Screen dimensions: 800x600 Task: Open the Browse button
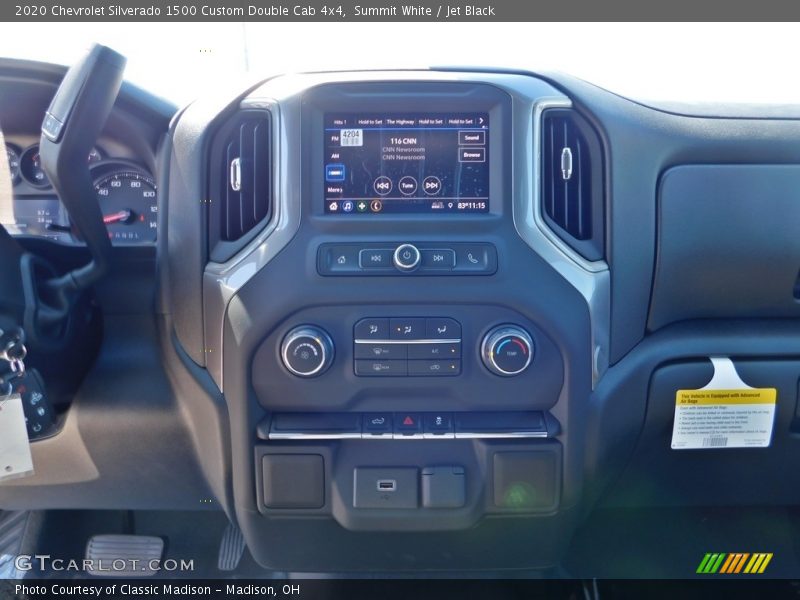point(471,155)
